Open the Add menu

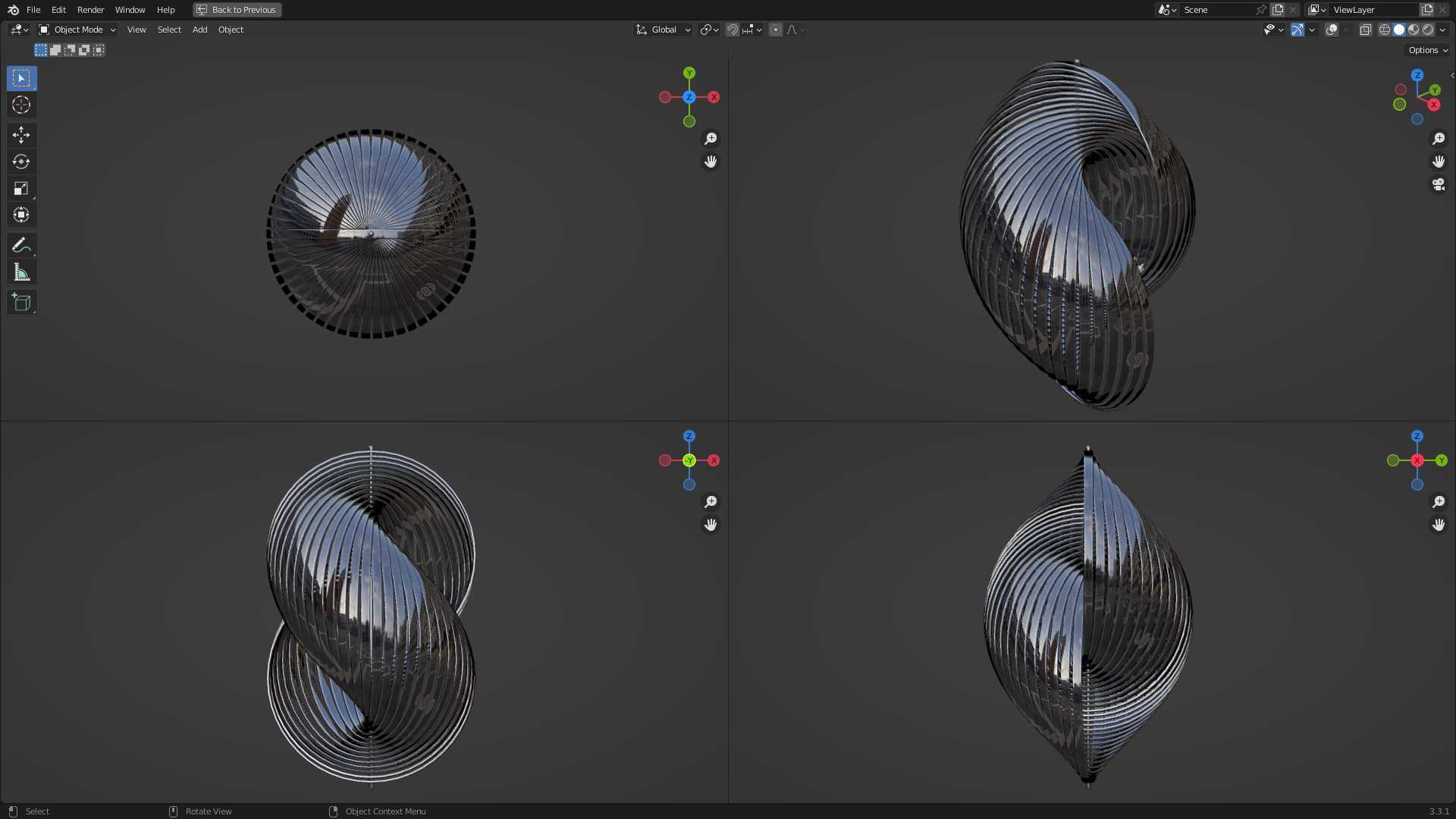pos(199,30)
